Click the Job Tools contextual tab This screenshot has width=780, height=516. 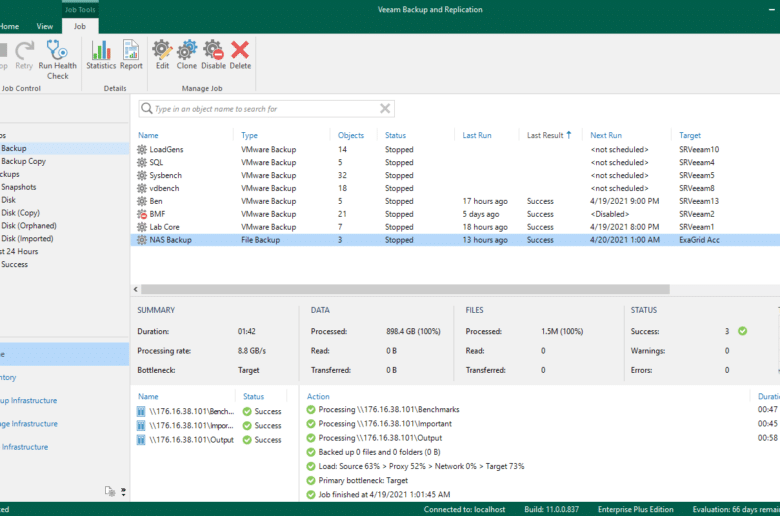coord(80,9)
